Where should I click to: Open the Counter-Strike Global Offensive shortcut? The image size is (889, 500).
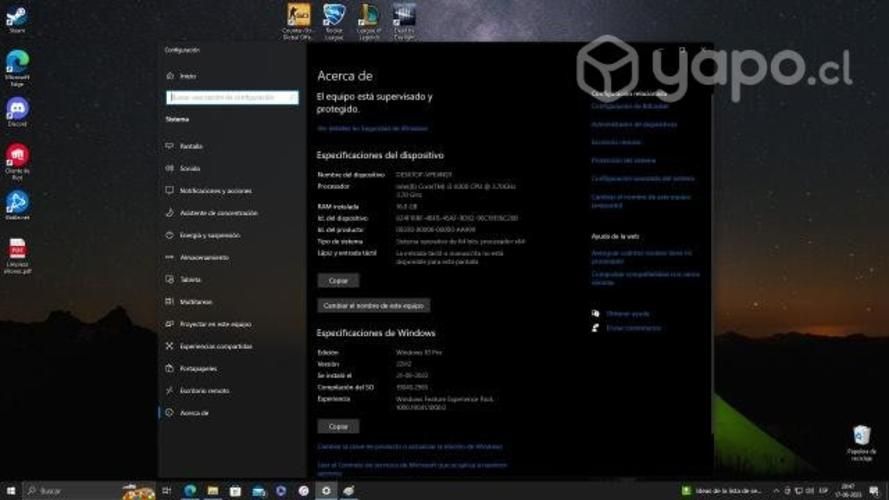click(298, 21)
